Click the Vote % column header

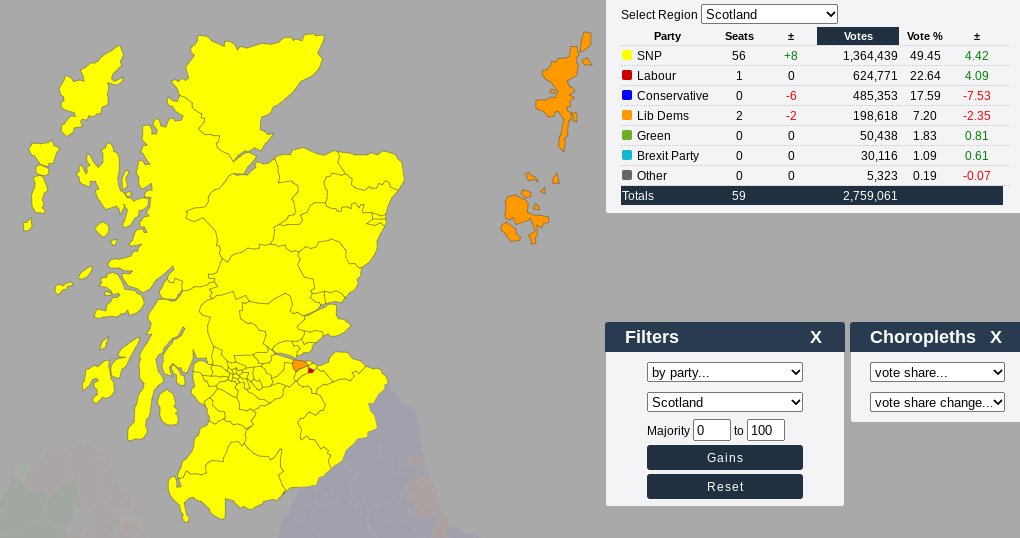coord(924,36)
